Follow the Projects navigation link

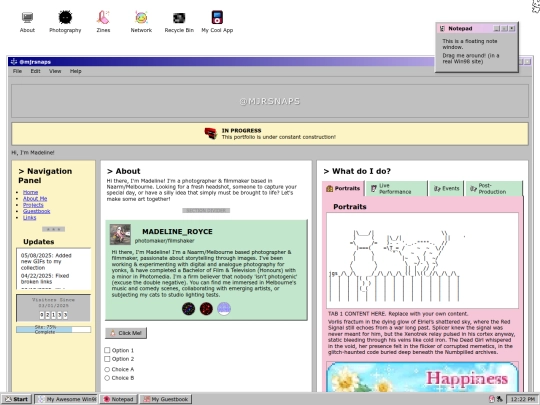coord(33,205)
